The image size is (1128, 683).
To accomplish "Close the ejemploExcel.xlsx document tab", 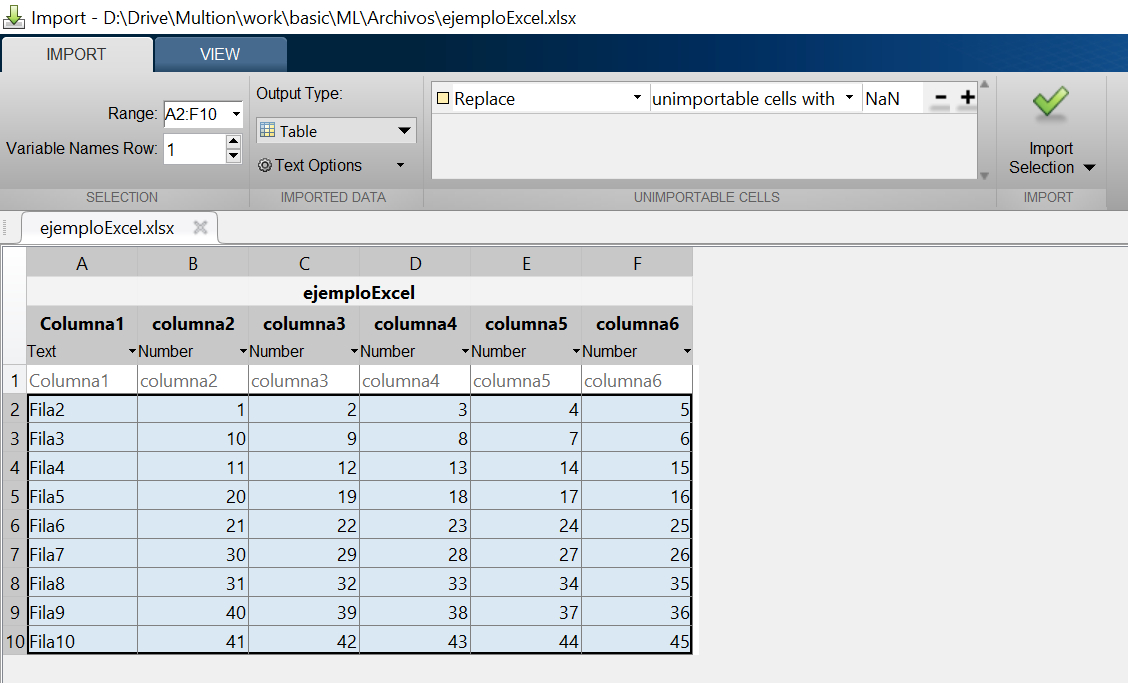I will 199,227.
